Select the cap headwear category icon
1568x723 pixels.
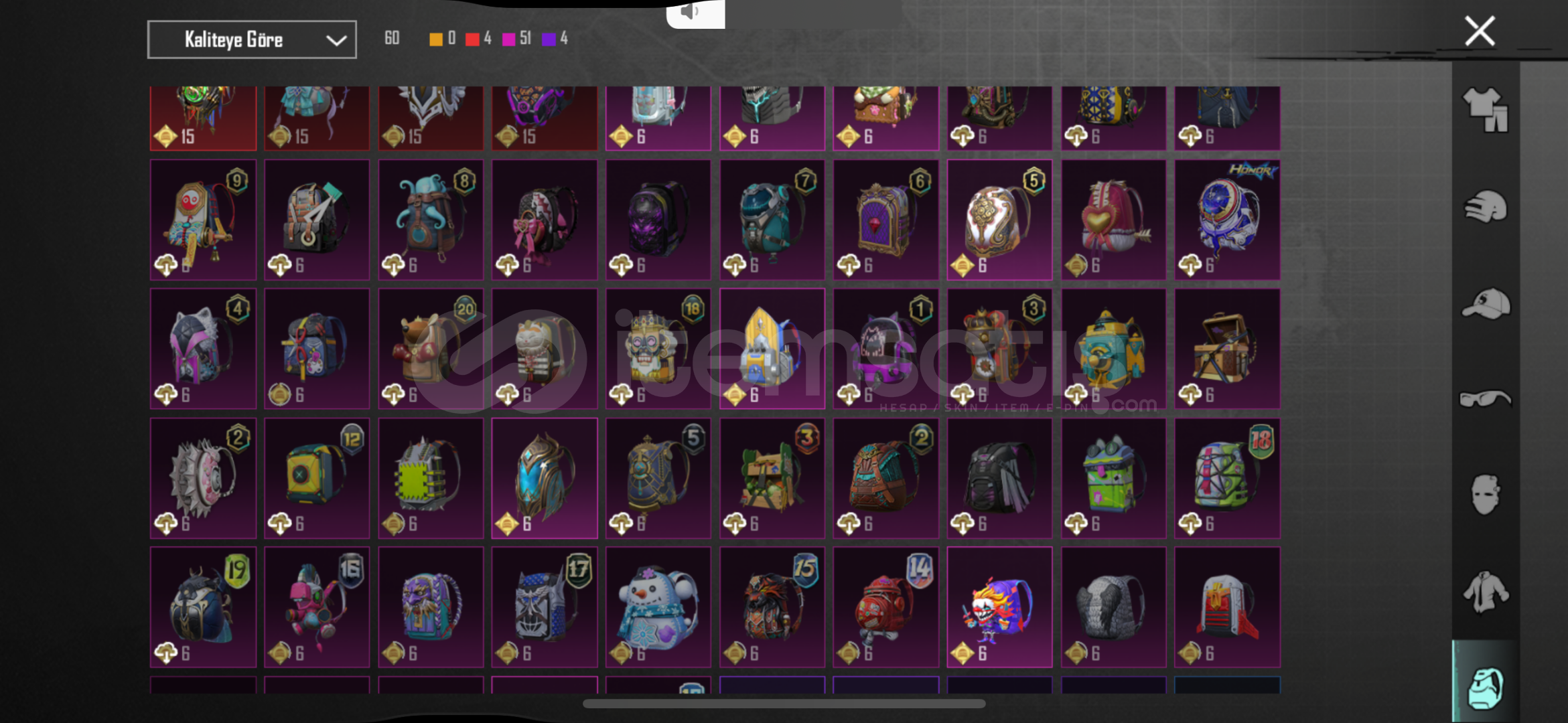coord(1485,303)
